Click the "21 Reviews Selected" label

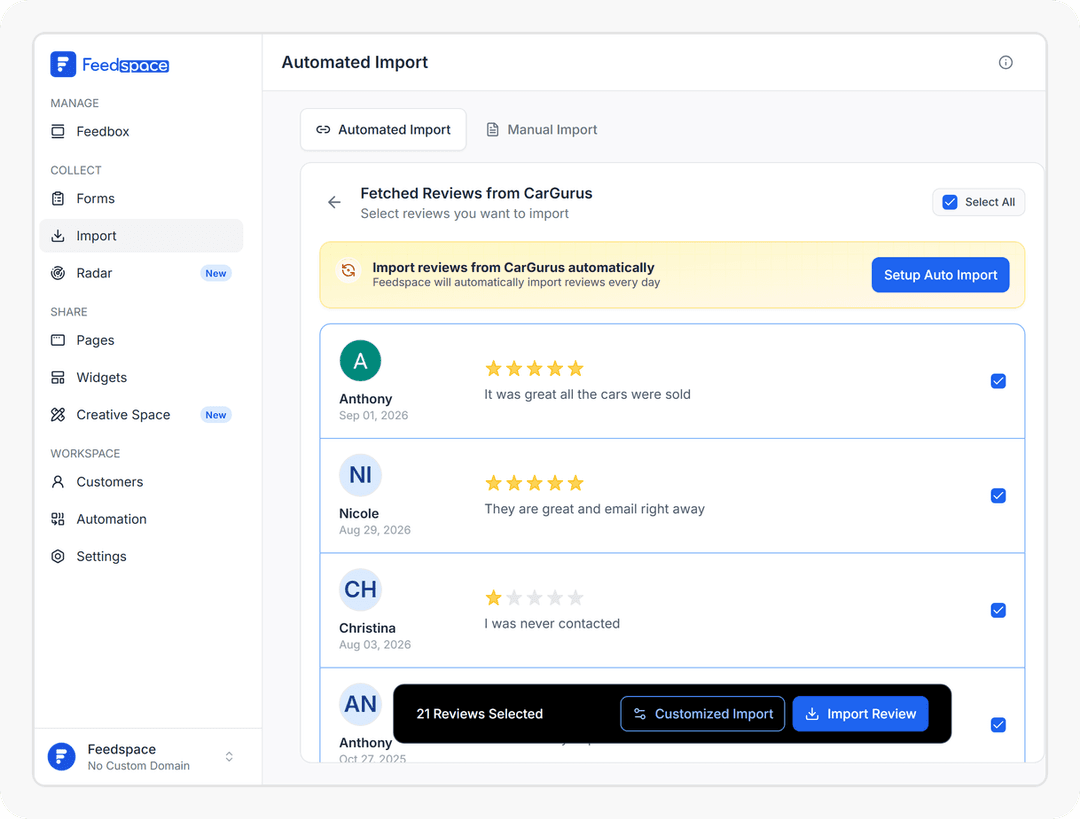pyautogui.click(x=479, y=714)
